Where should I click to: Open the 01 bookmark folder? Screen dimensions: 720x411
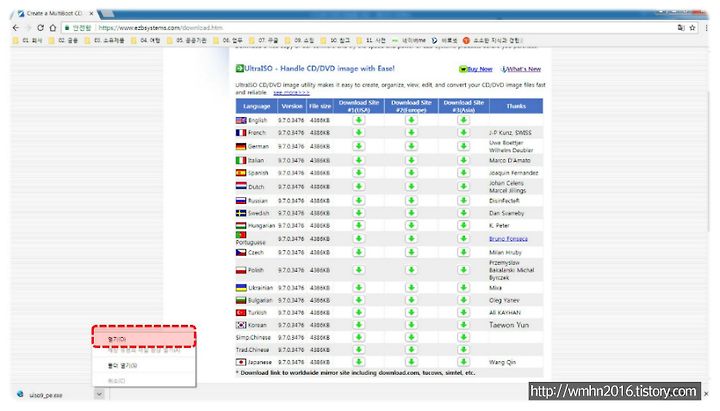pos(28,40)
